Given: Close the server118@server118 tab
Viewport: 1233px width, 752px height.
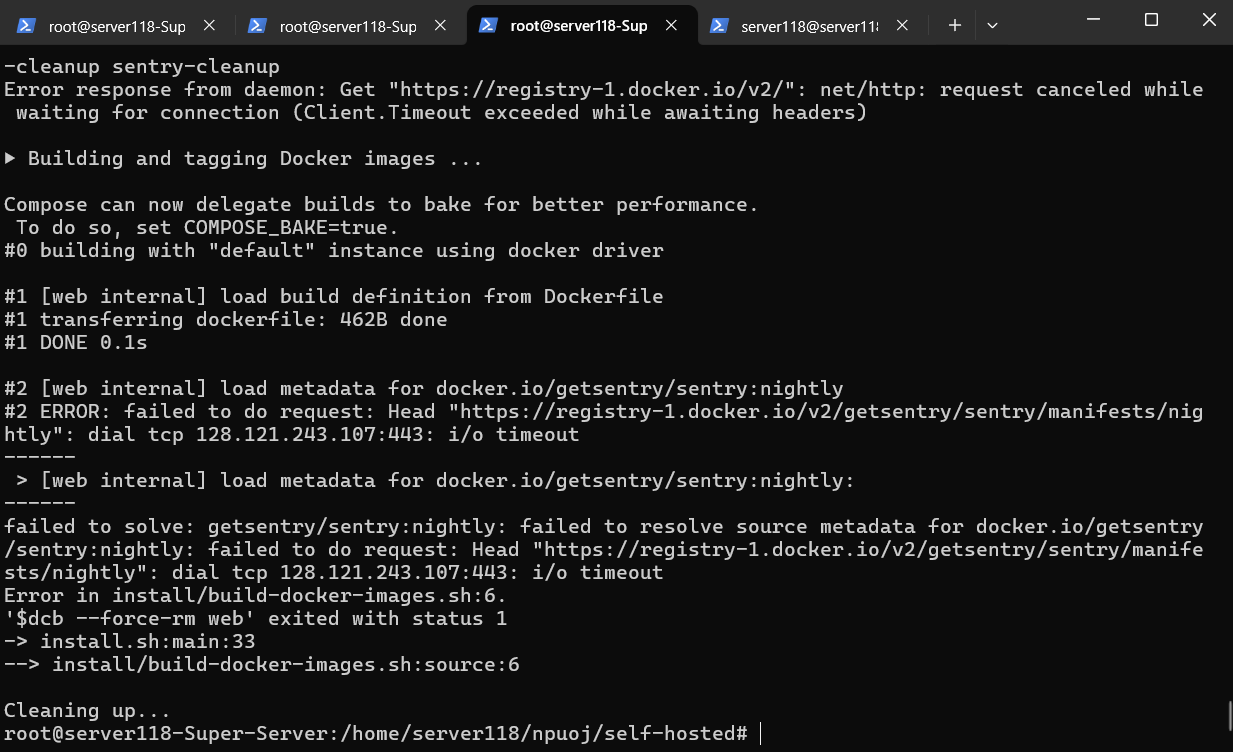Looking at the screenshot, I should pyautogui.click(x=902, y=26).
